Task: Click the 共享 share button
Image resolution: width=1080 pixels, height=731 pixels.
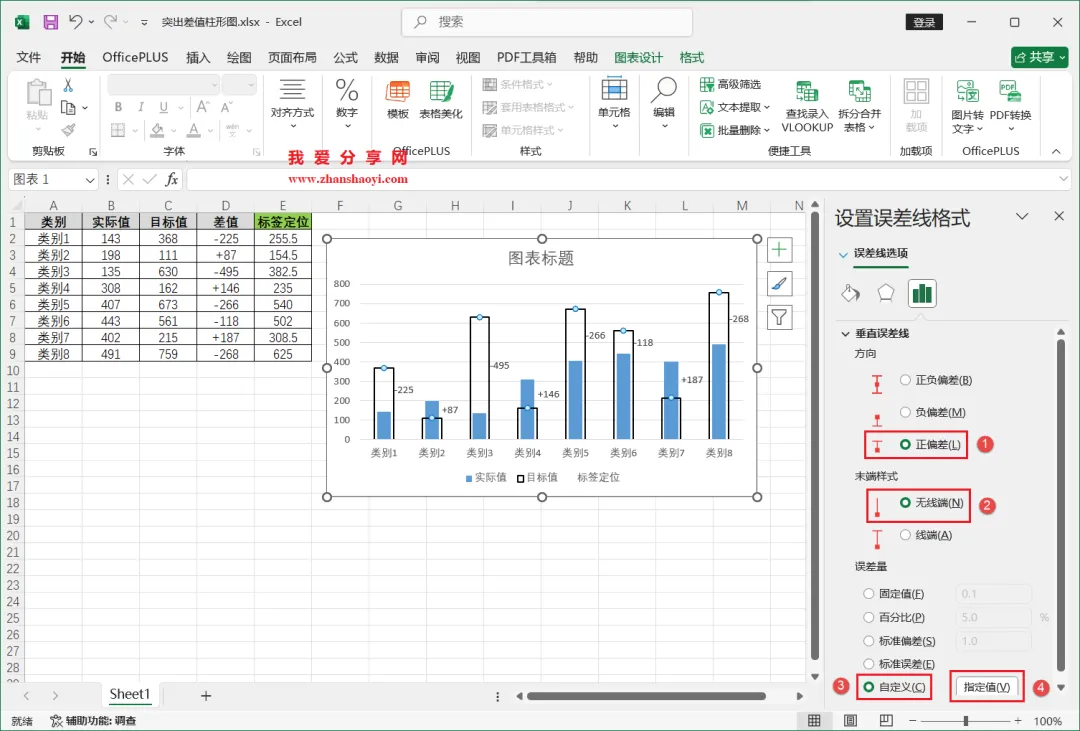Action: [x=1039, y=57]
